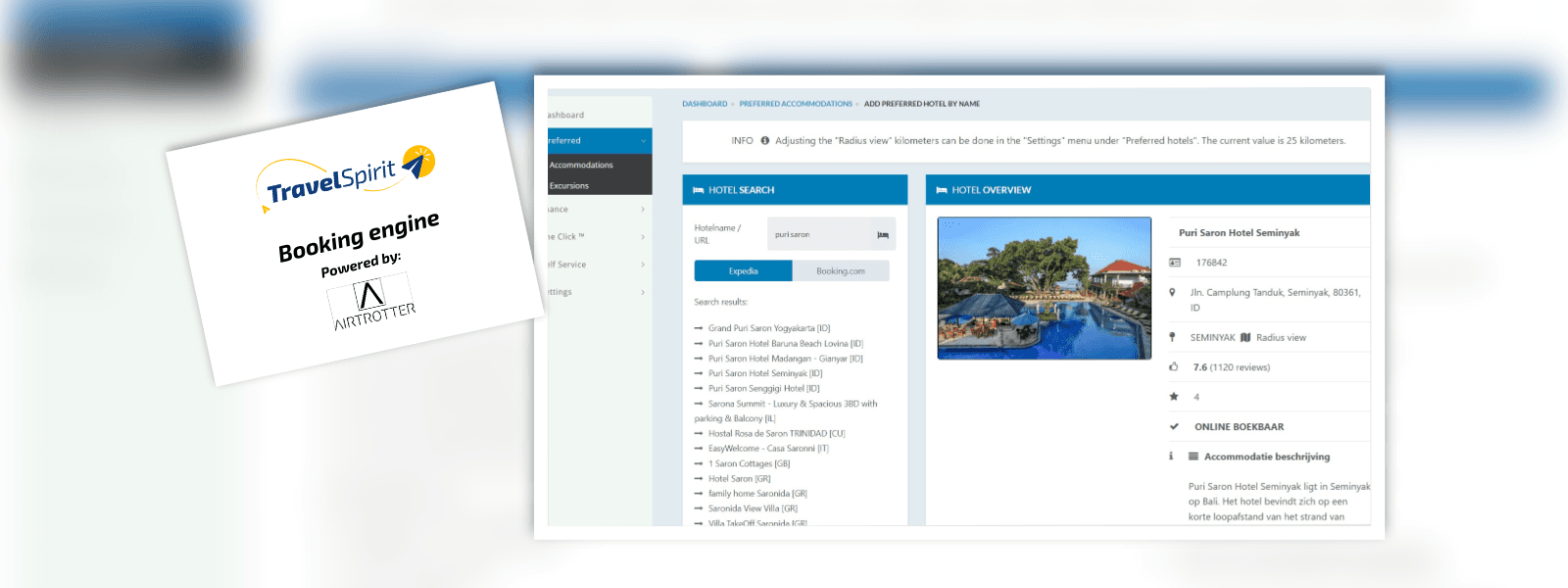Select Hostal Rosa de Saron TRINIDAD result

coord(777,434)
